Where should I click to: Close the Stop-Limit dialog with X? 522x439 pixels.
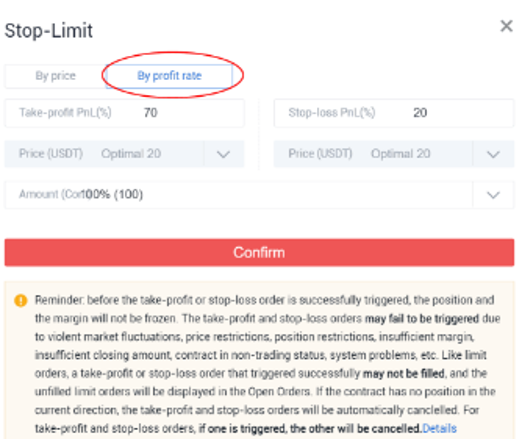(x=506, y=26)
